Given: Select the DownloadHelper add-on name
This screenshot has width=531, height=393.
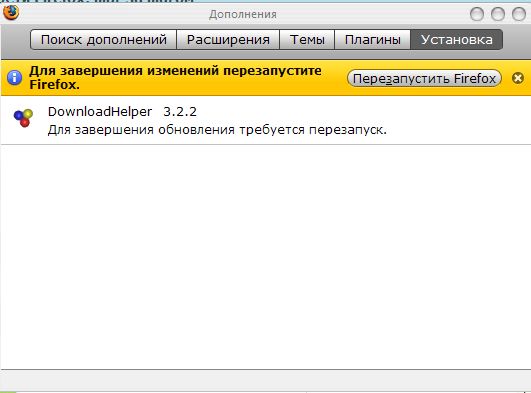Looking at the screenshot, I should click(x=100, y=112).
